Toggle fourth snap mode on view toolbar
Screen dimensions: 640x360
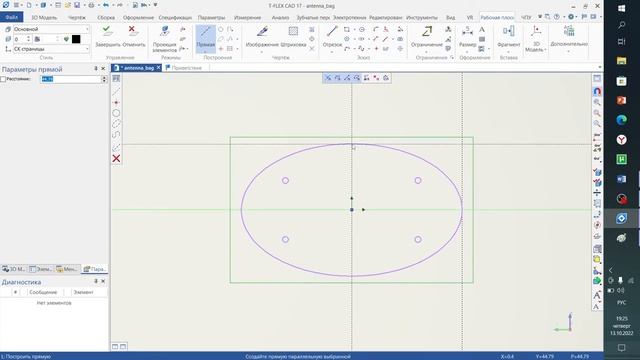point(357,78)
